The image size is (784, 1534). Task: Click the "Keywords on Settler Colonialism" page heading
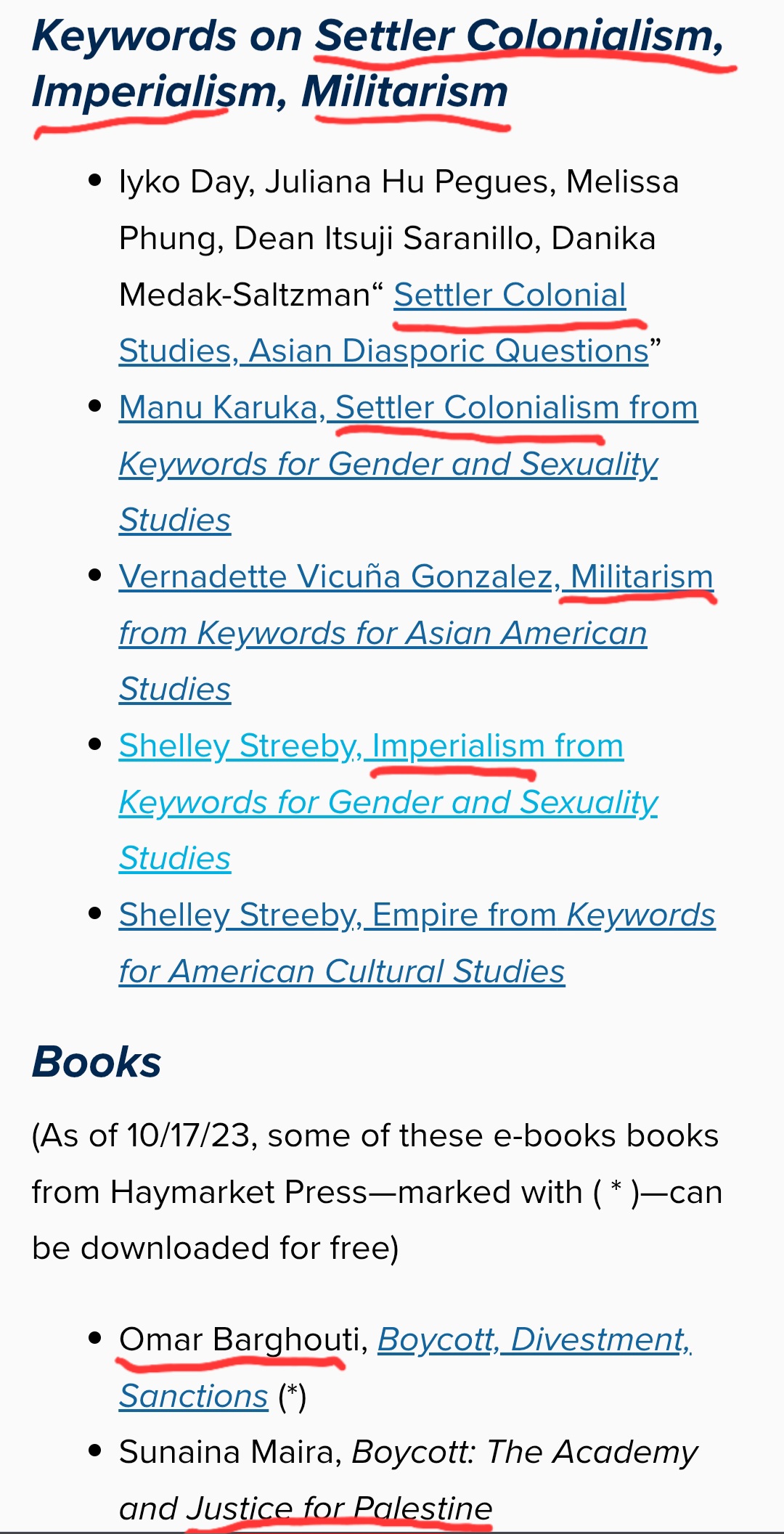coord(377,36)
